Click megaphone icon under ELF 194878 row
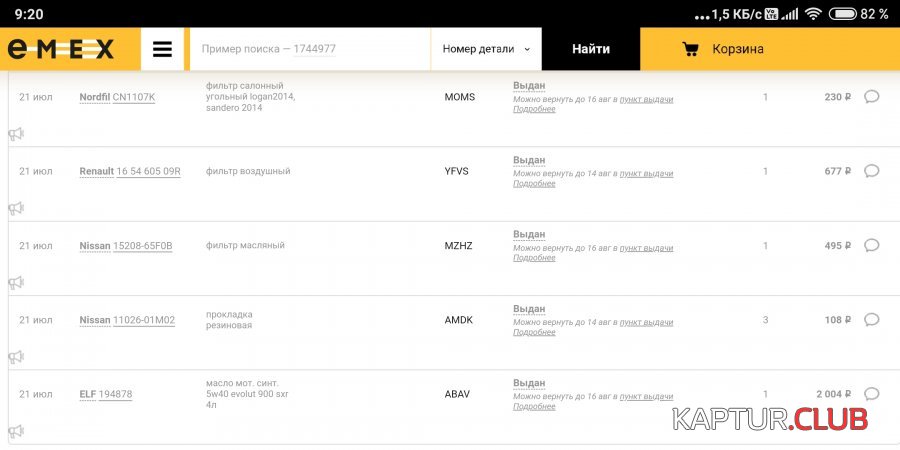 (16, 431)
